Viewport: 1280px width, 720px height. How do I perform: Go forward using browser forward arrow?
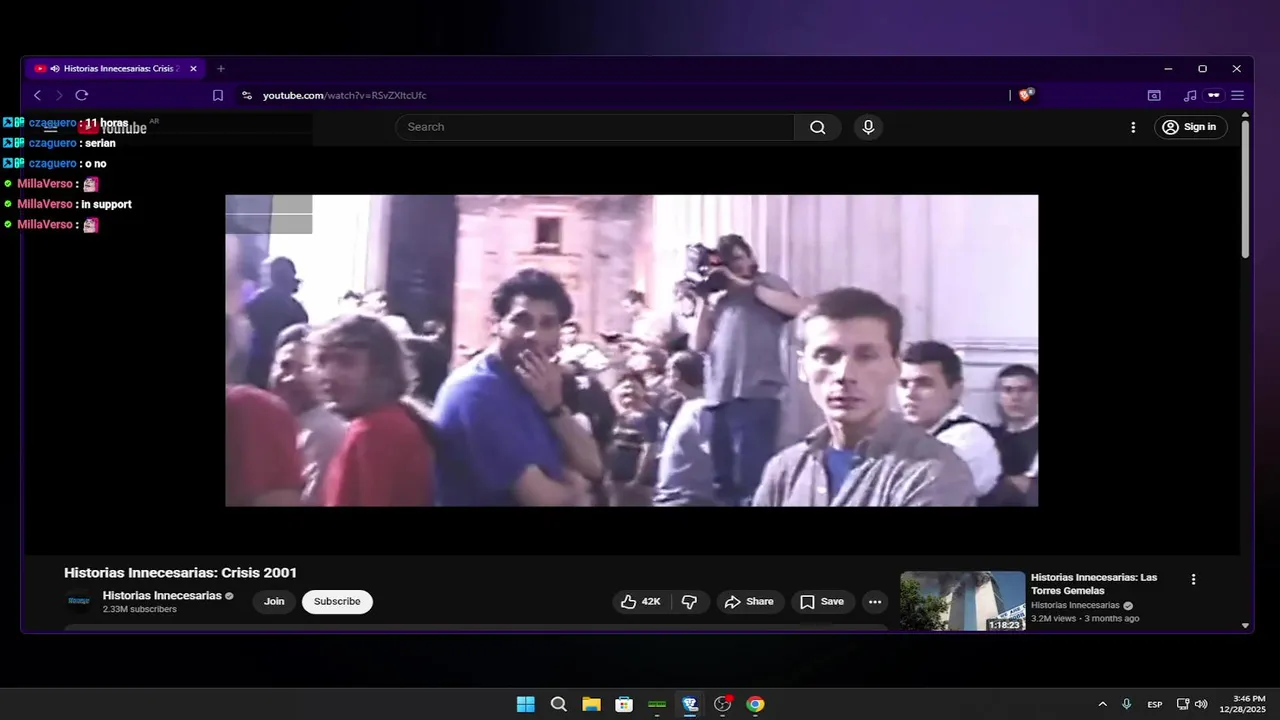click(x=59, y=95)
